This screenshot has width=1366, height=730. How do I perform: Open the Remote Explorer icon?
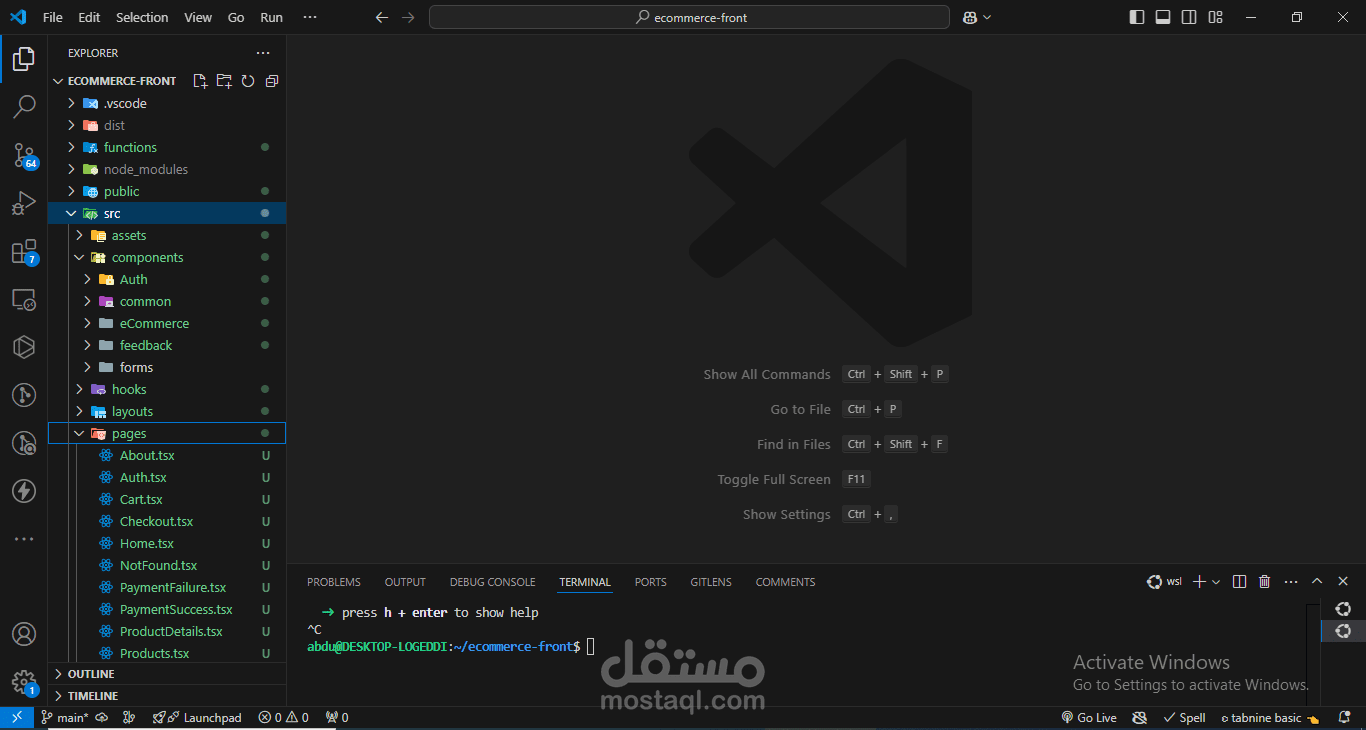pyautogui.click(x=24, y=299)
